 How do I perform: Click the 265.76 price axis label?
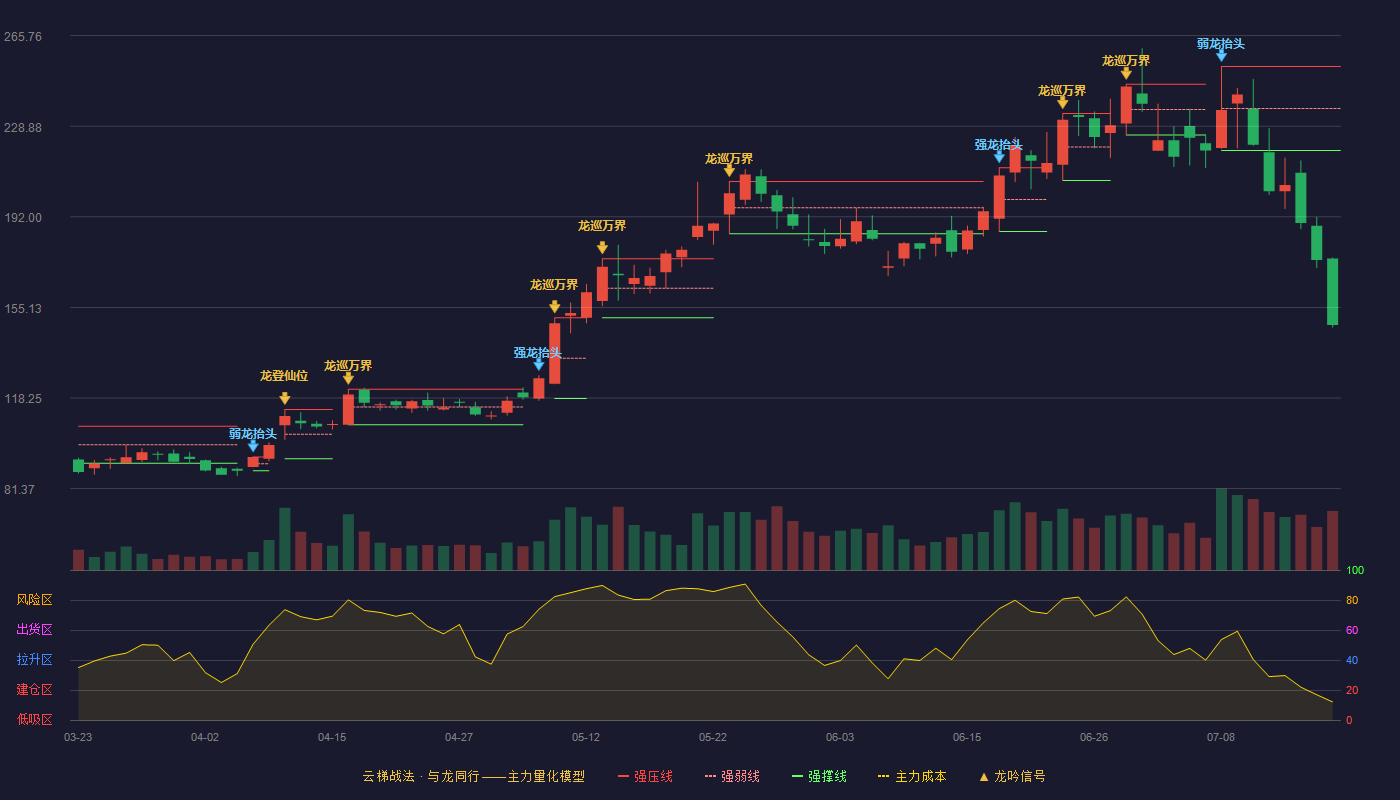[x=23, y=37]
